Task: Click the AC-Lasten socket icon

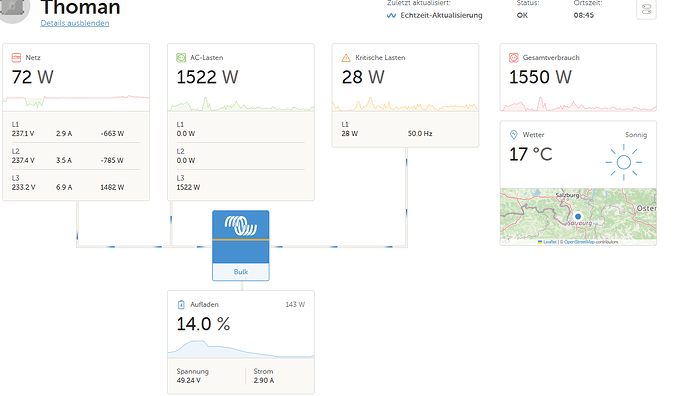Action: [x=181, y=58]
